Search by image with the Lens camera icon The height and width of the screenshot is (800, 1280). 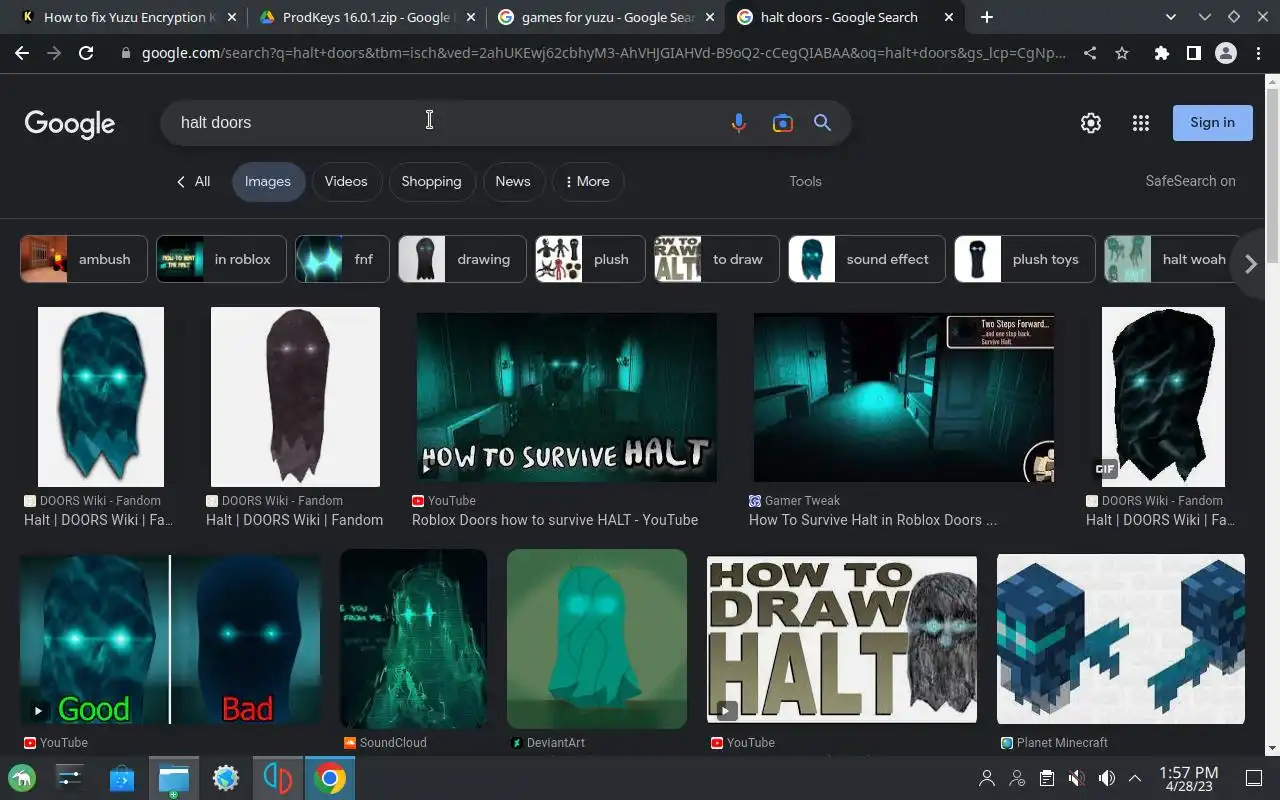point(783,123)
